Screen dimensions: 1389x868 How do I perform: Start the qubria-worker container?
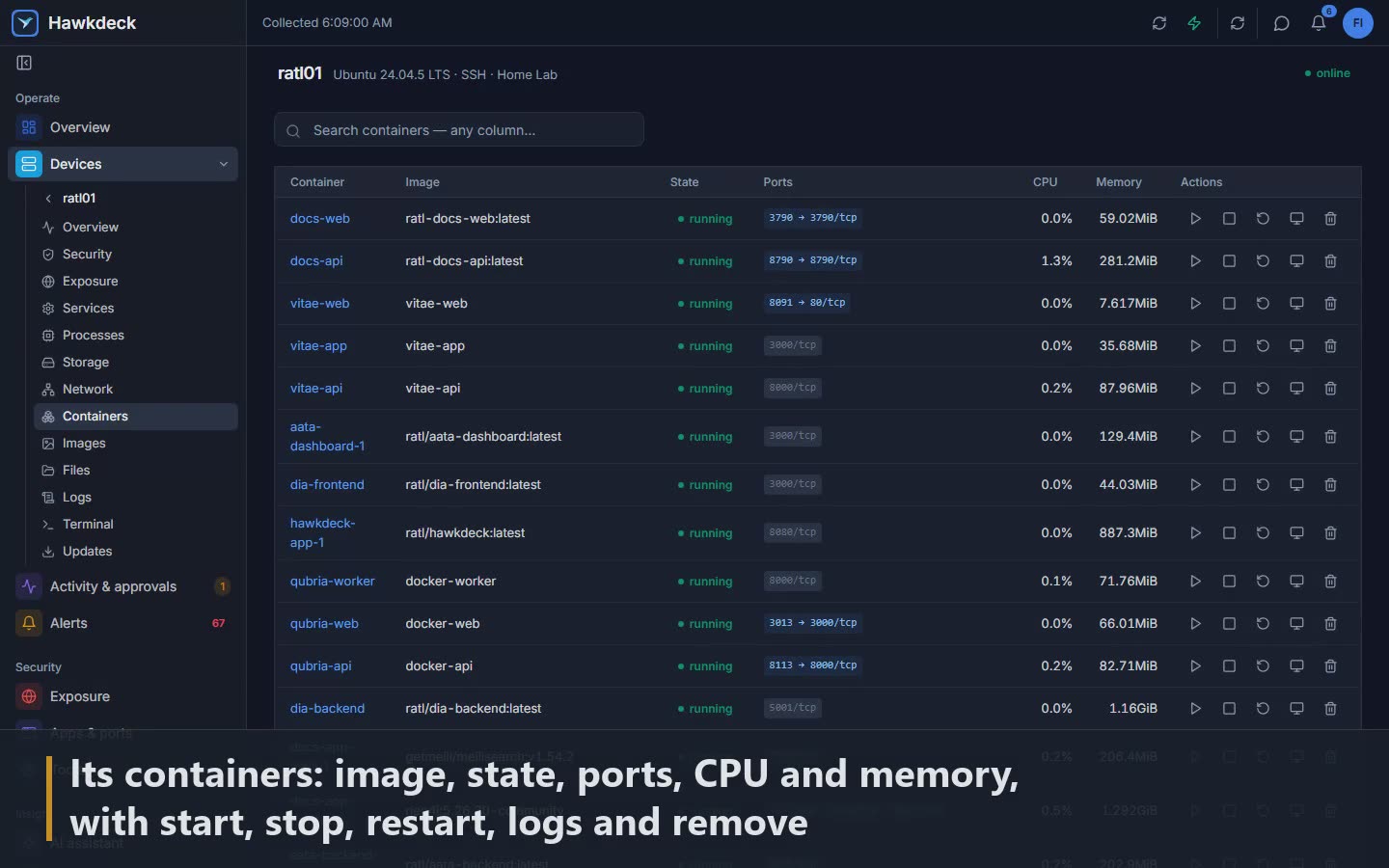1195,582
